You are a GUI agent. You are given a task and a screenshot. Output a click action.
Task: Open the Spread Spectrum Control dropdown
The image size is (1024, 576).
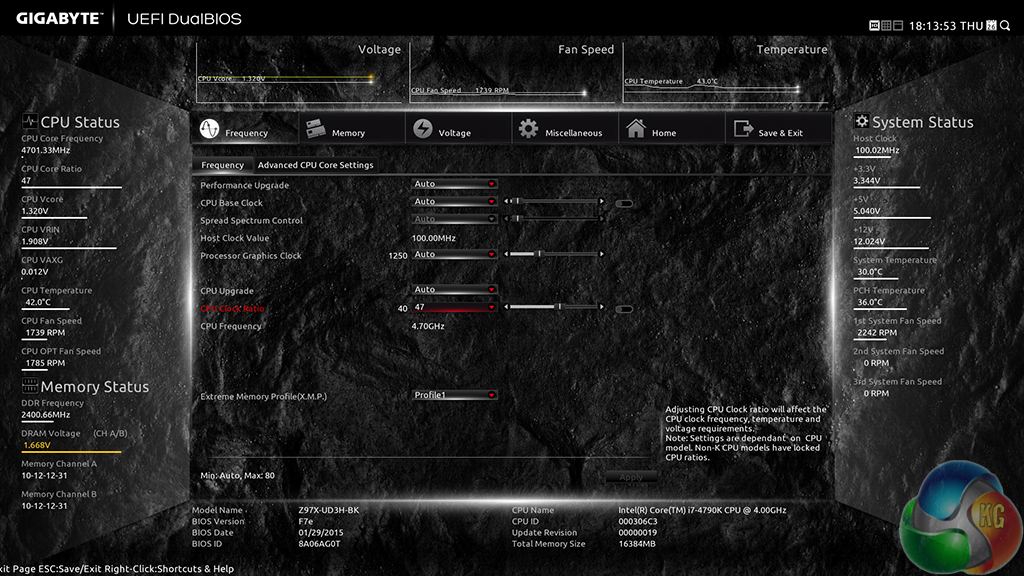click(x=454, y=219)
